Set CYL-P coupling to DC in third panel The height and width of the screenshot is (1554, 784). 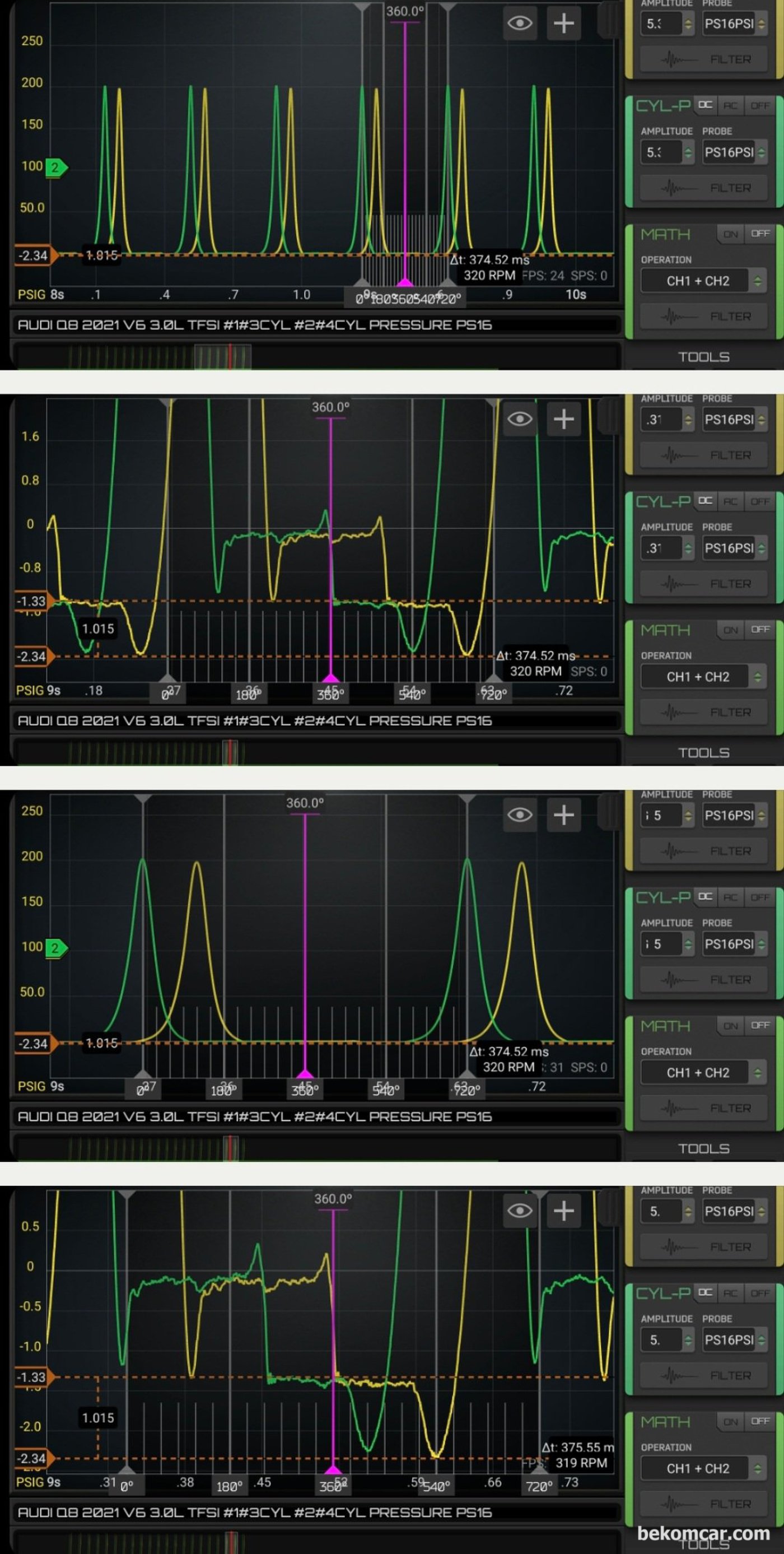pyautogui.click(x=705, y=897)
